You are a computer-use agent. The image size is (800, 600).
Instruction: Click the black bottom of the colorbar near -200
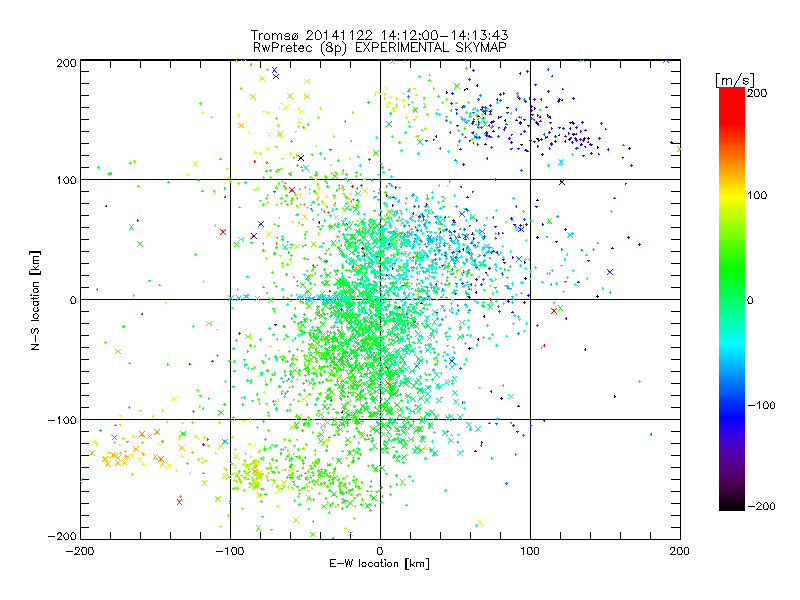click(x=732, y=504)
